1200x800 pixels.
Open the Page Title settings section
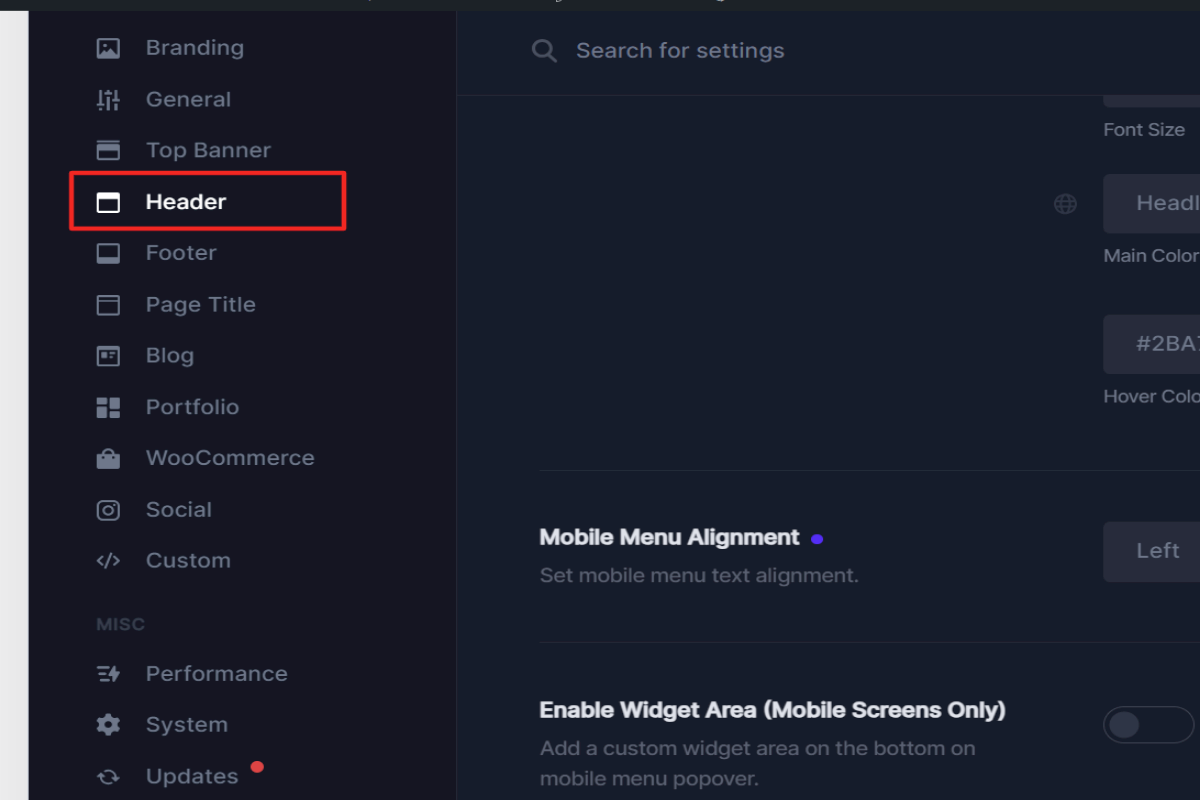point(200,305)
